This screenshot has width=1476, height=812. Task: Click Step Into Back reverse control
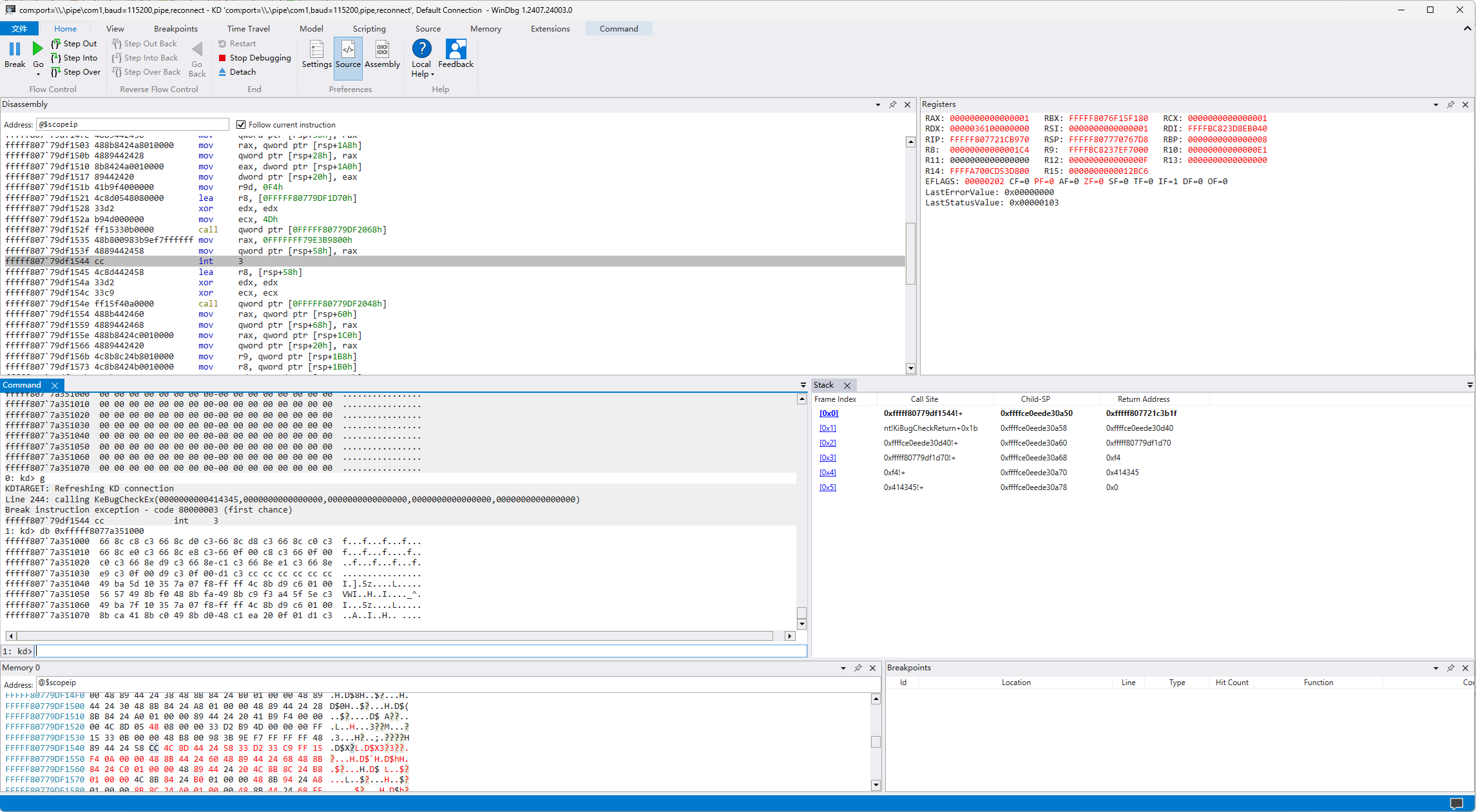(145, 58)
